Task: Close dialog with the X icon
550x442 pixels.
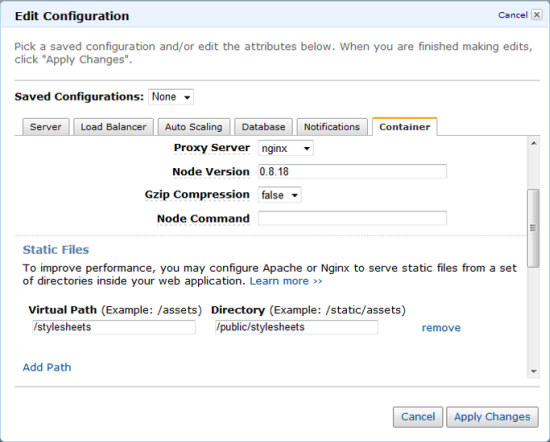Action: click(537, 15)
